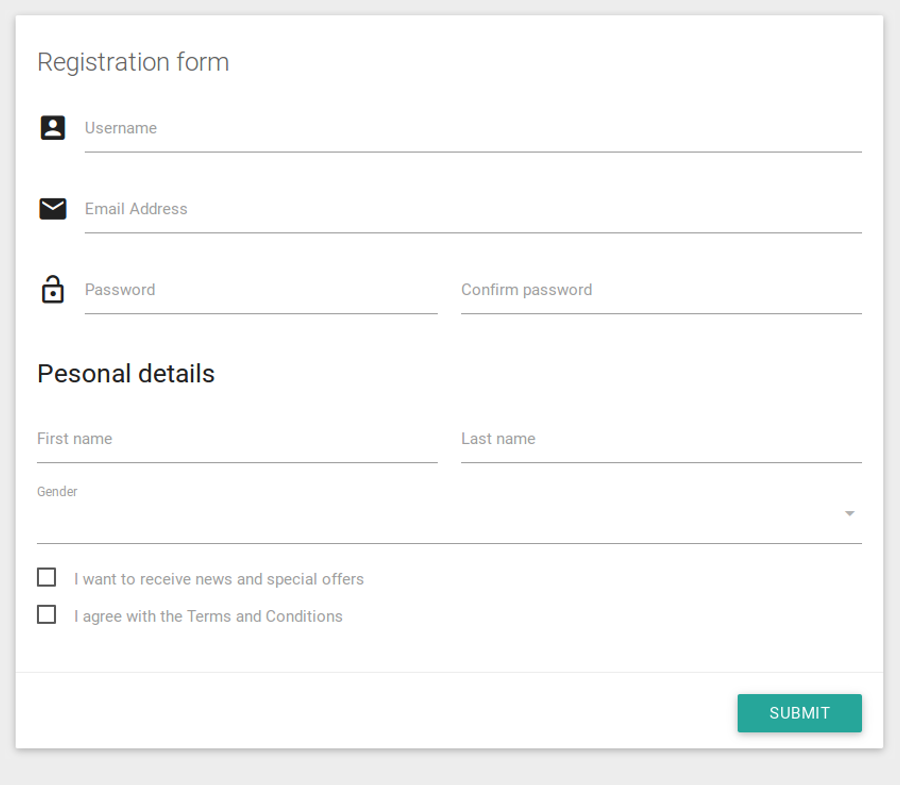
Task: Click the "Pesonal details" section heading
Action: click(126, 374)
